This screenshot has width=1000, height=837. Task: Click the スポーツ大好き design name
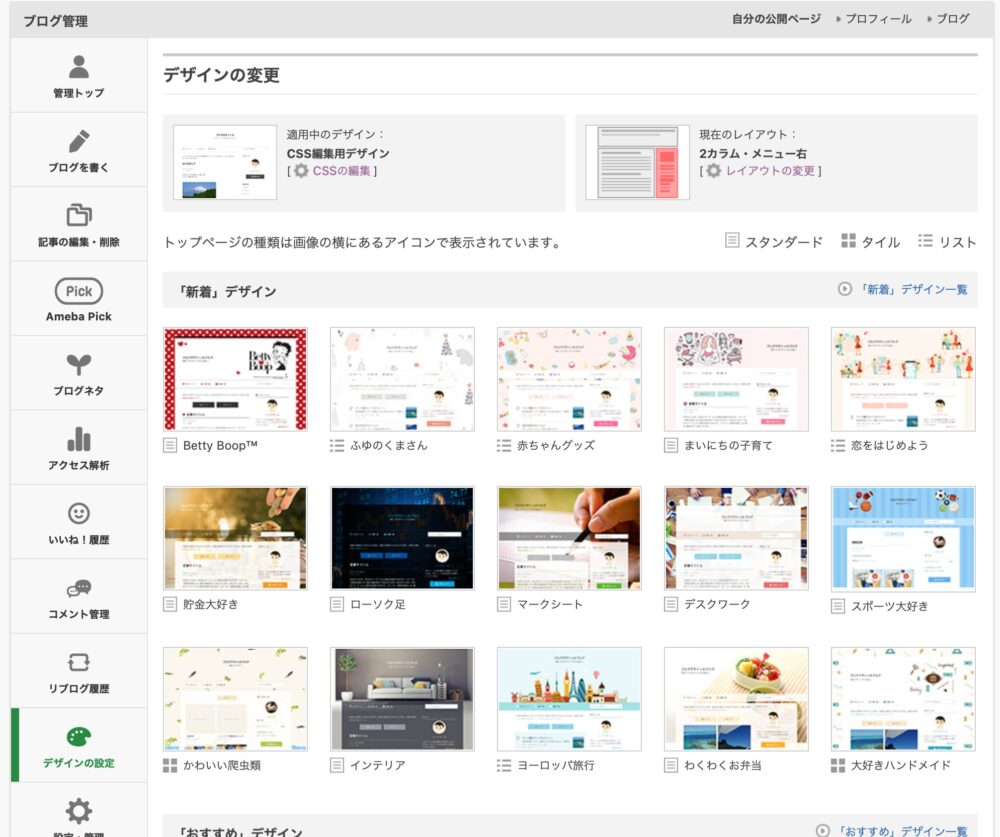click(890, 606)
